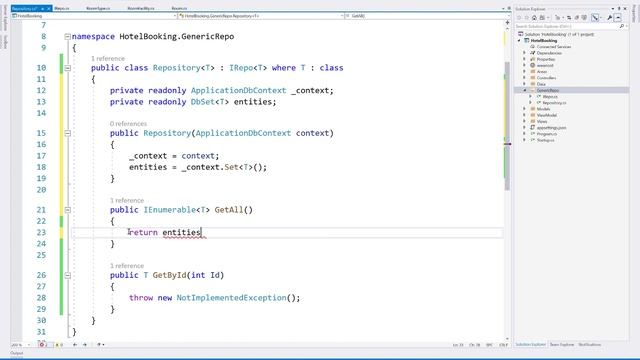Show CodeLens '1 reference' above GetById
Viewport: 640px width, 360px height.
click(x=127, y=266)
